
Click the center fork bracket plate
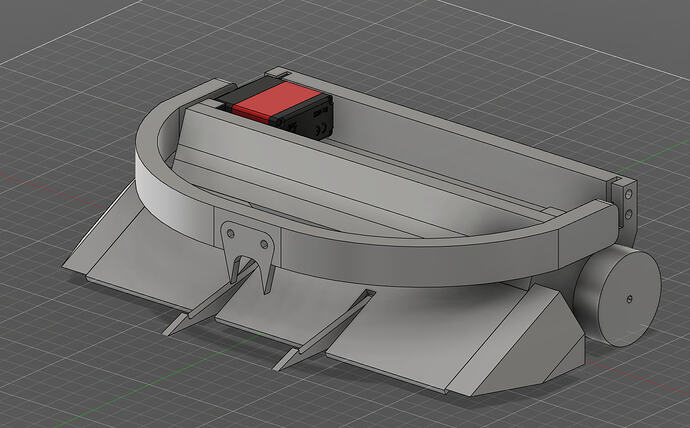pos(247,242)
